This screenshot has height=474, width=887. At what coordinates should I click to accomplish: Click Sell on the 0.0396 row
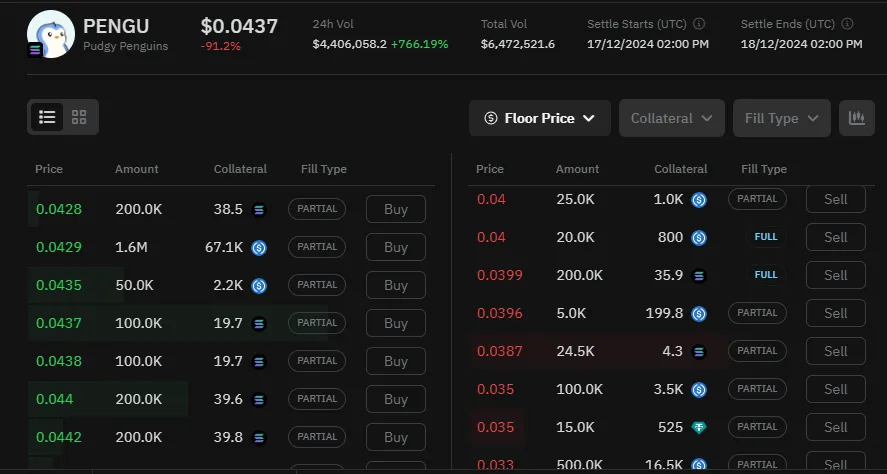(x=836, y=313)
